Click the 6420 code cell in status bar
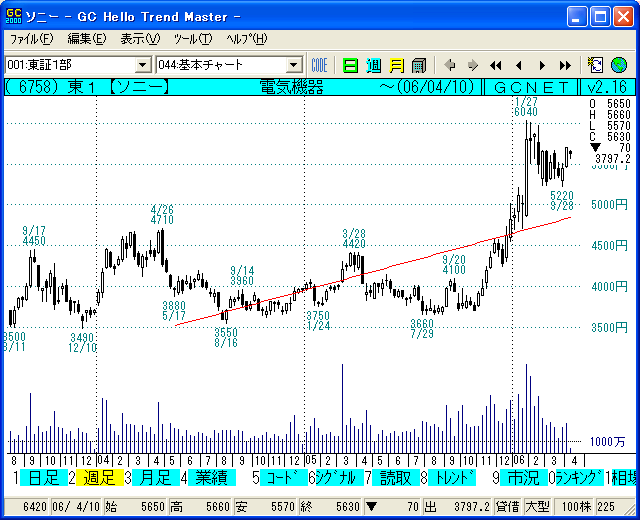 [x=28, y=507]
